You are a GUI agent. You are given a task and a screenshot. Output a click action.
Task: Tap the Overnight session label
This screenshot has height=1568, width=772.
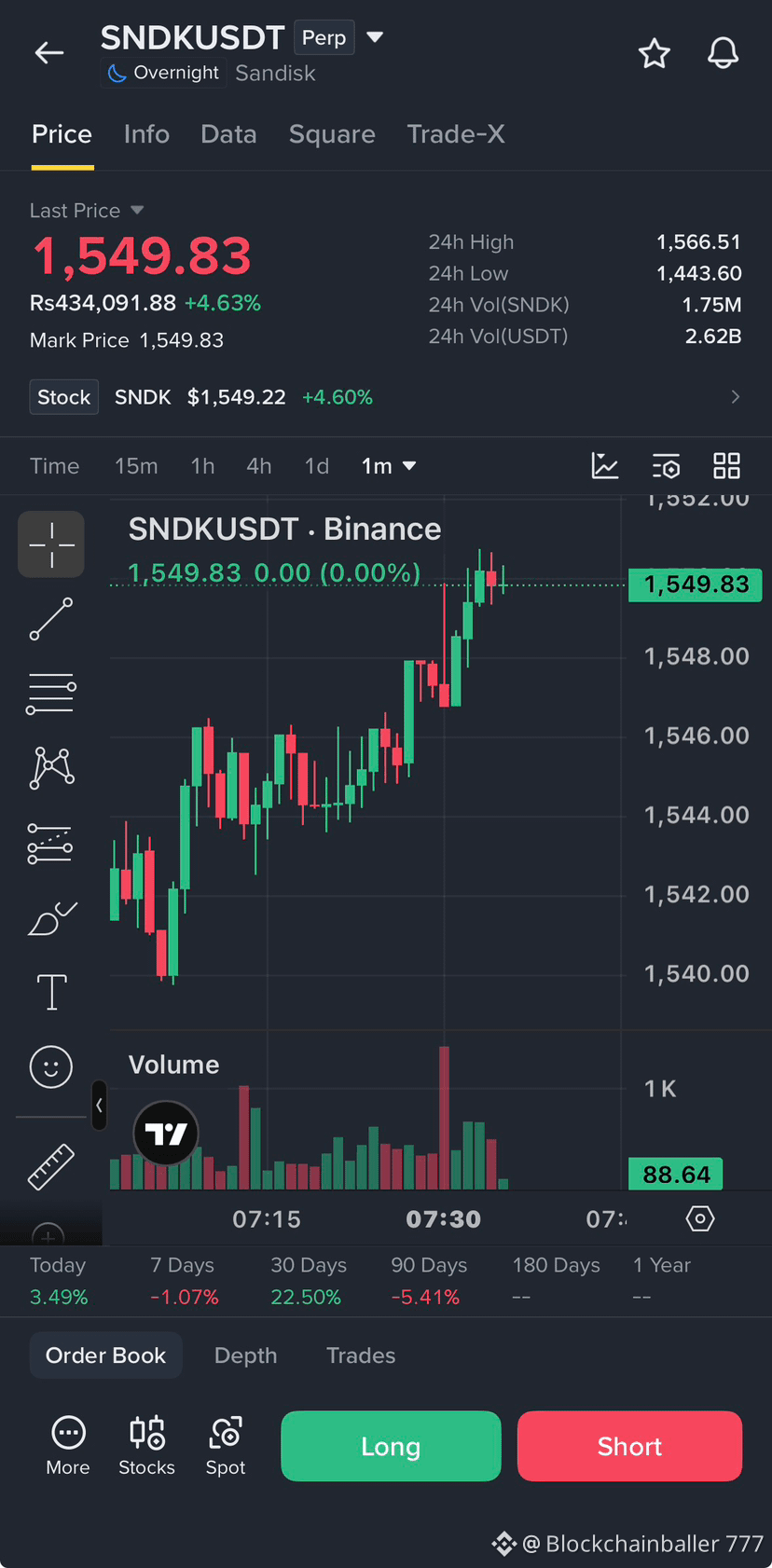coord(162,73)
